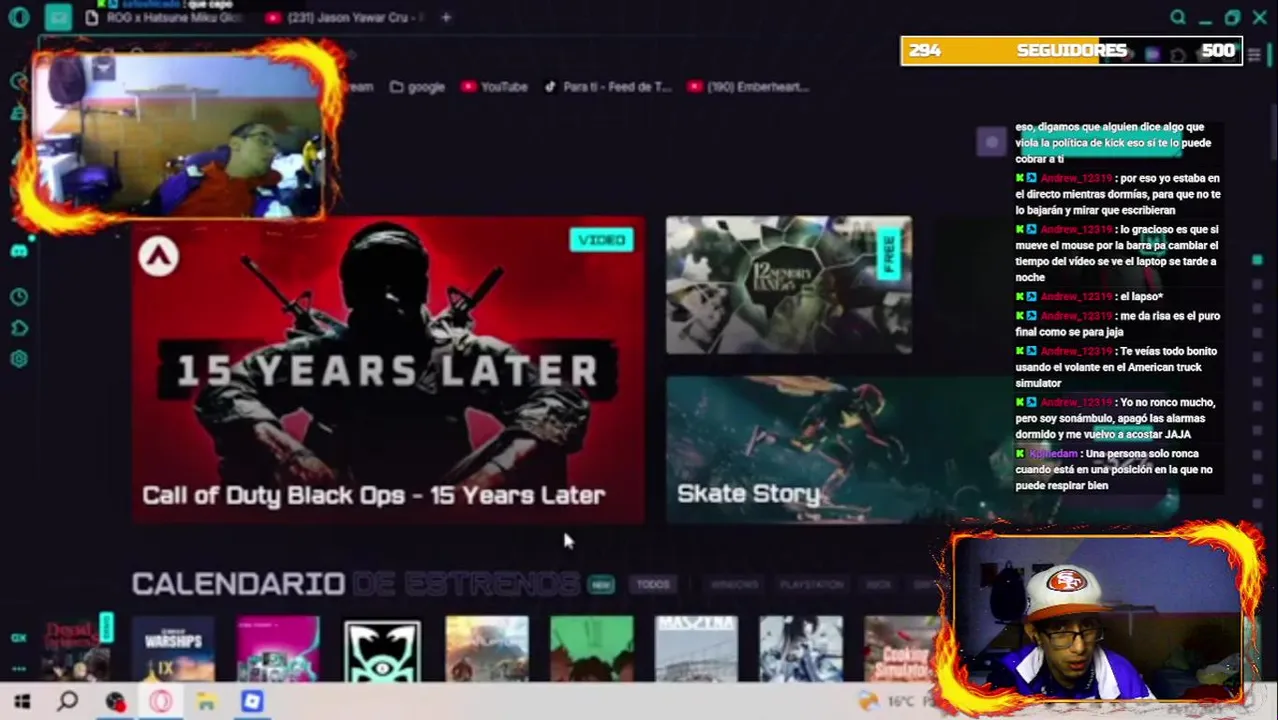The width and height of the screenshot is (1278, 720).
Task: Click the VIDEO badge on Call of Duty card
Action: point(602,240)
